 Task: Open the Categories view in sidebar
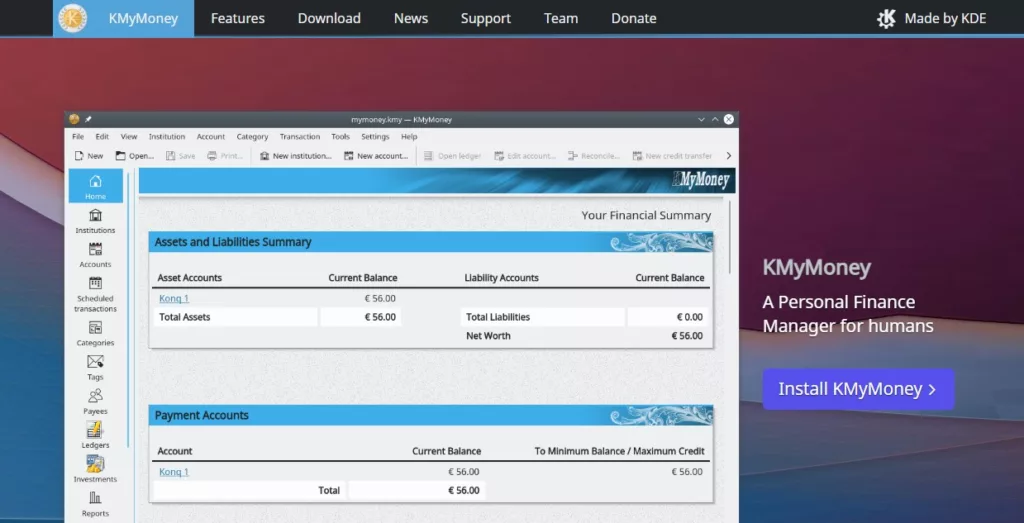coord(95,334)
